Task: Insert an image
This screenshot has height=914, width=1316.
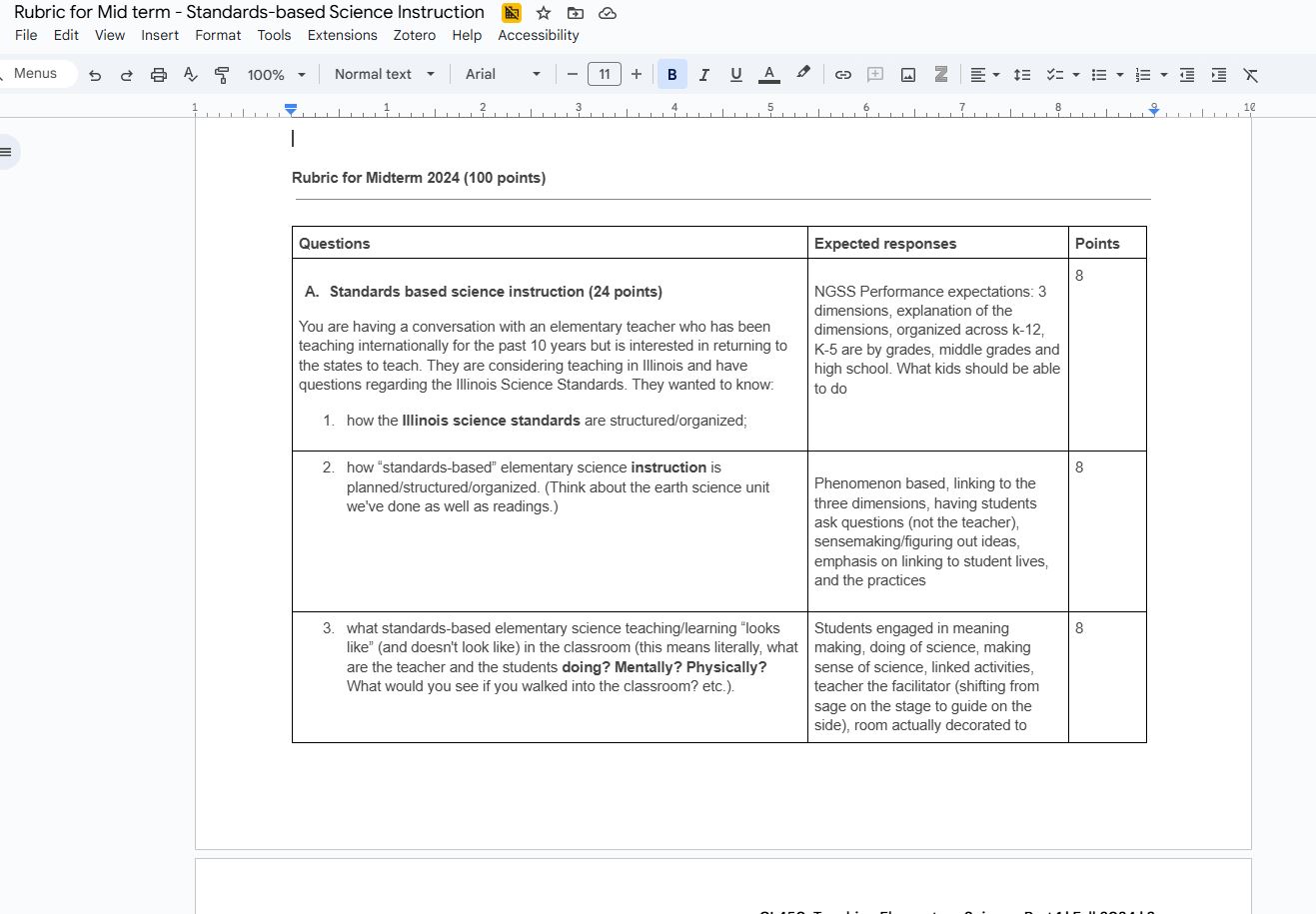Action: point(908,74)
